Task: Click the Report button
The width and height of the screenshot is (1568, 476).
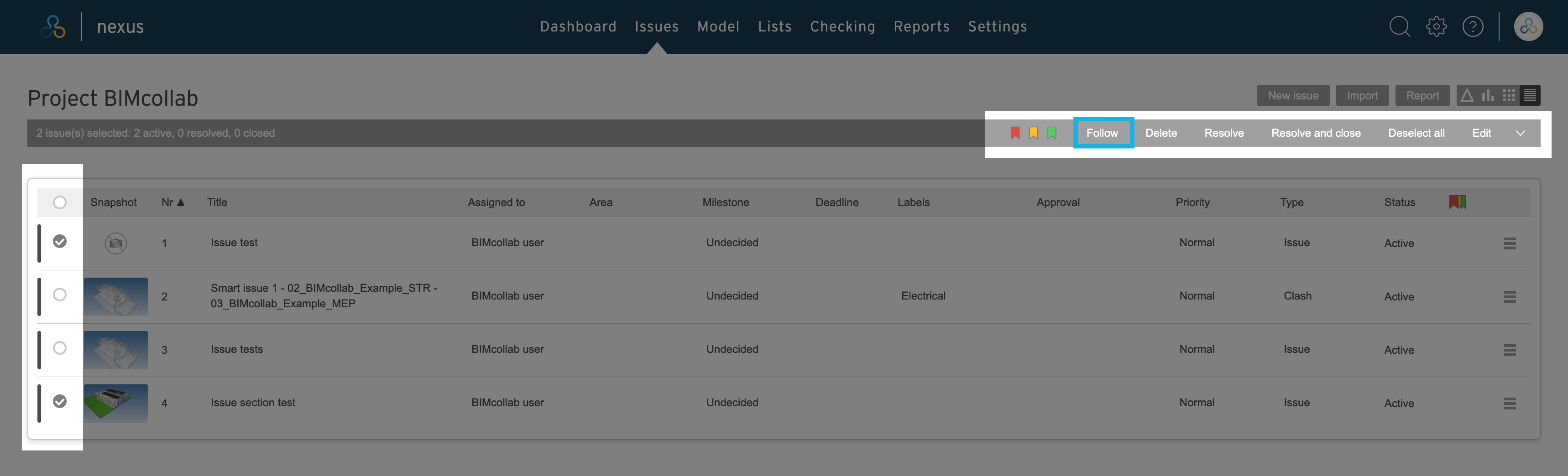Action: tap(1422, 95)
